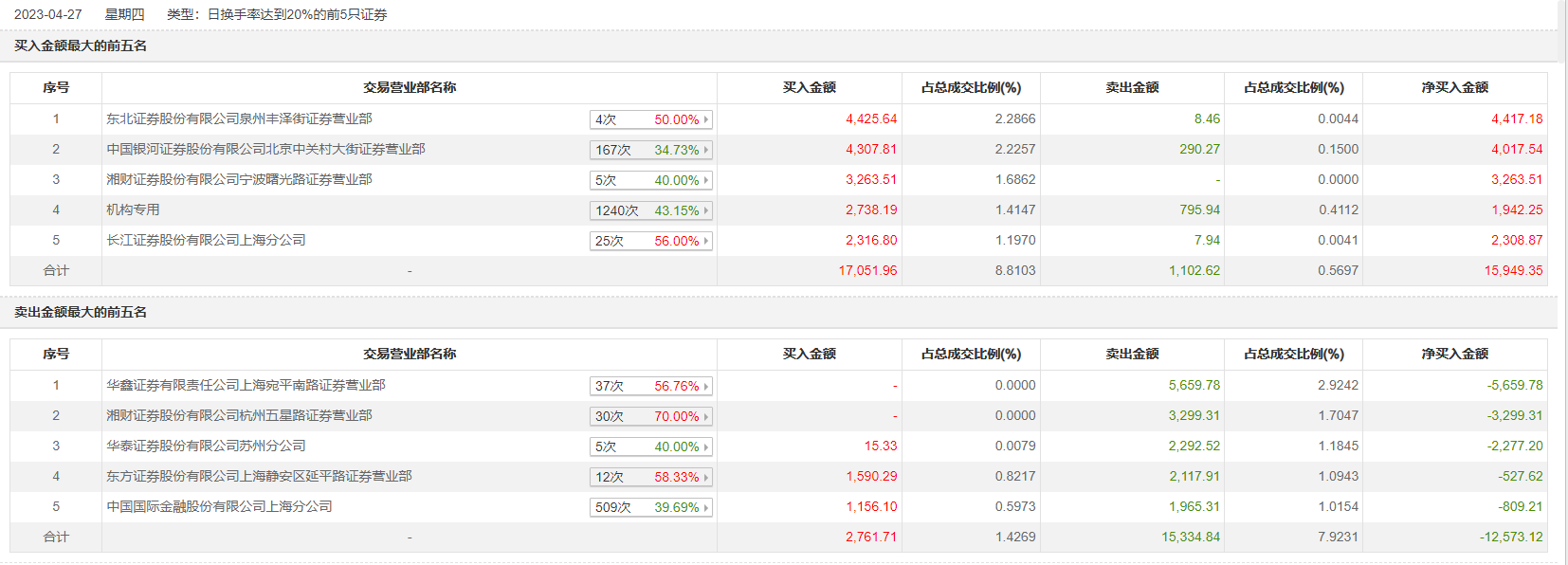
Task: Open 华鑫证券上海宛平南路证券营业部 link
Action: point(246,385)
